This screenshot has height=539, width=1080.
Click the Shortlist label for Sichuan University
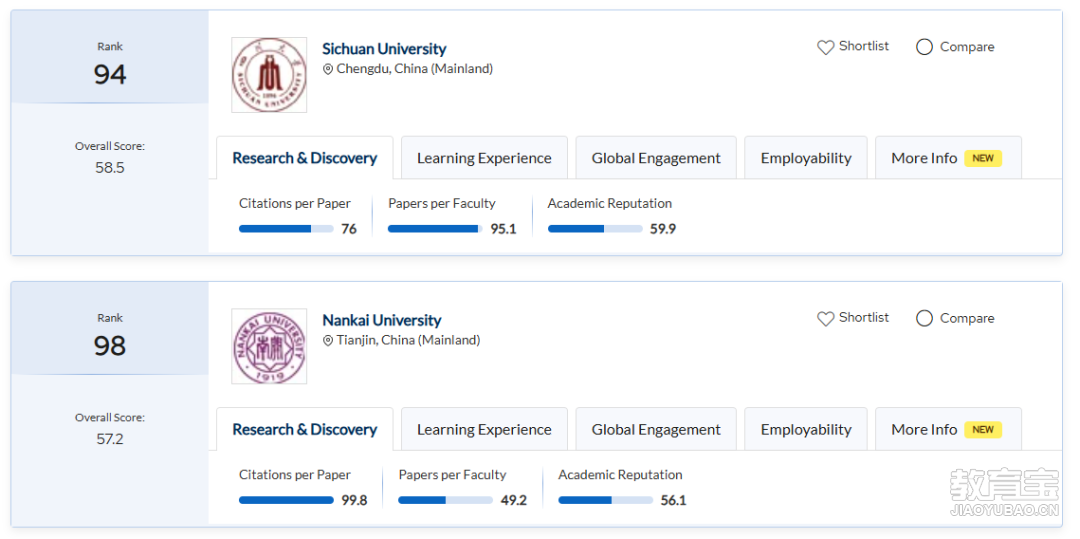tap(864, 46)
